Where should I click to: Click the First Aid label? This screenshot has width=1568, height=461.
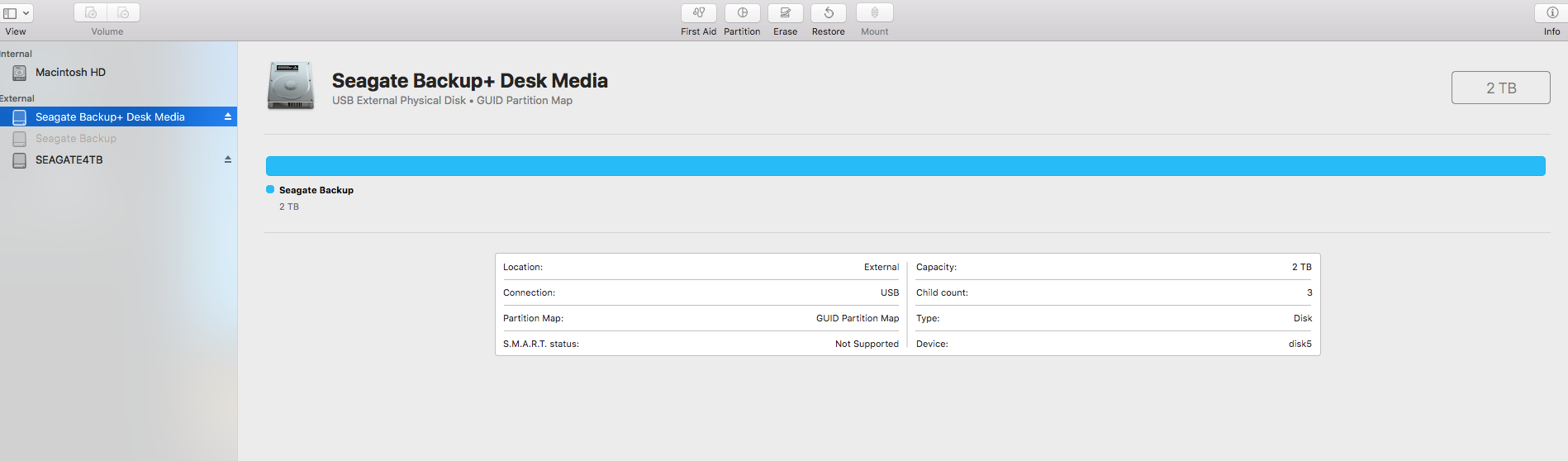[699, 31]
